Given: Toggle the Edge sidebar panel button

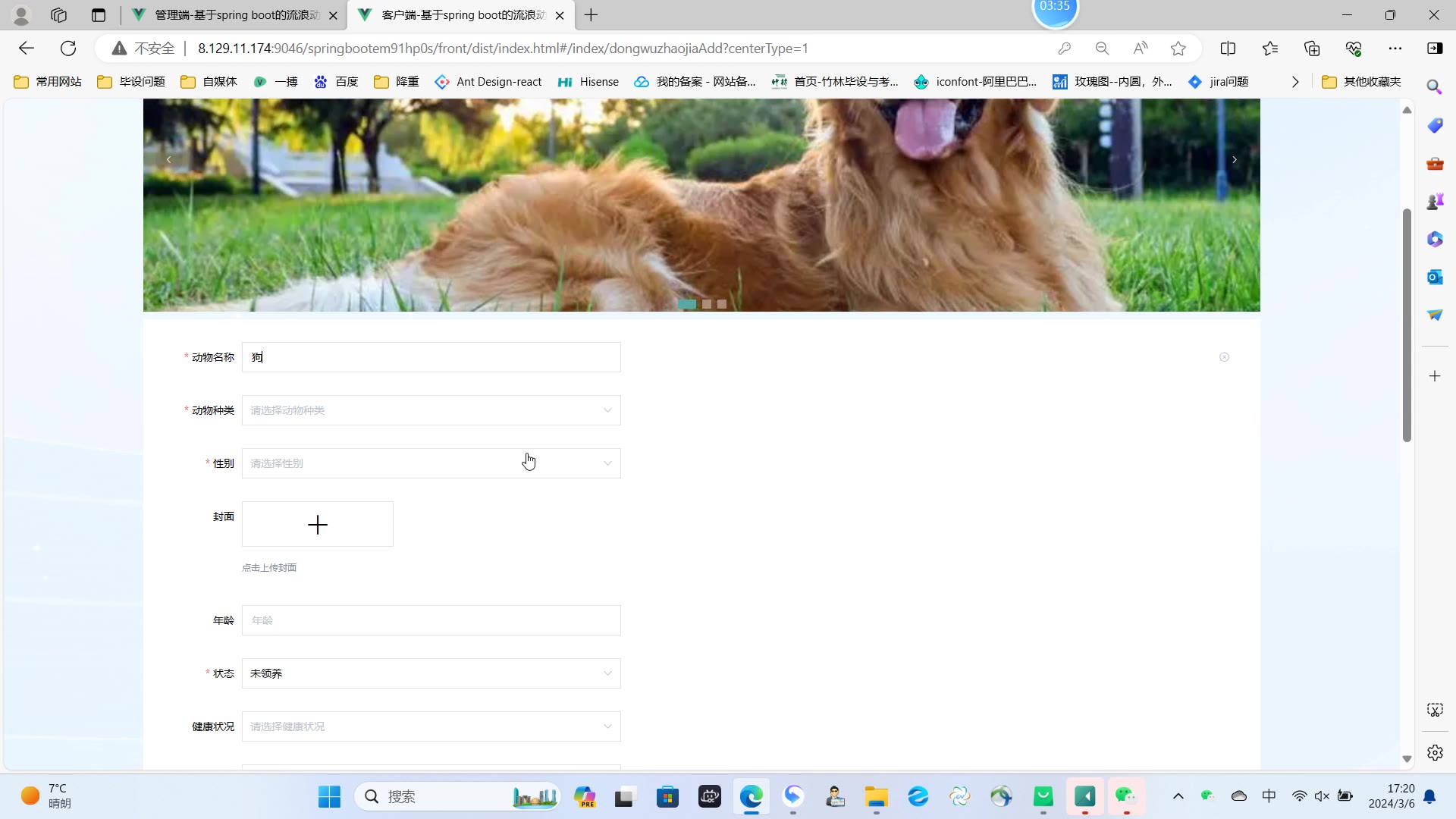Looking at the screenshot, I should (1435, 49).
